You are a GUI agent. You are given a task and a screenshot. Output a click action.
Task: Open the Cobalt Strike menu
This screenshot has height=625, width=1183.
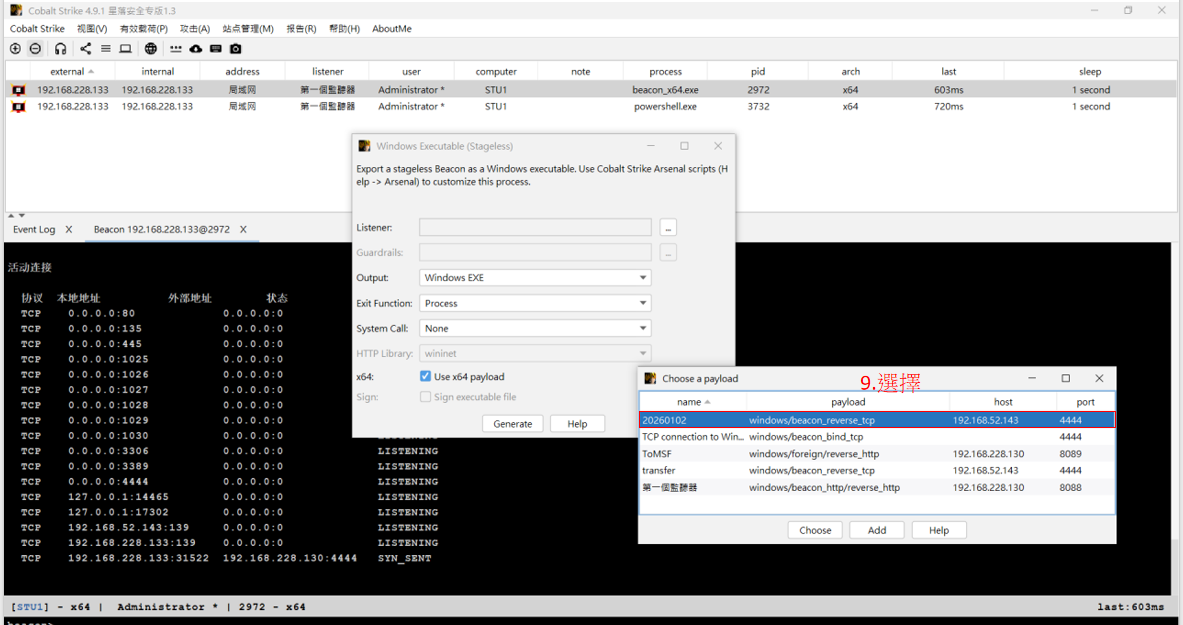[37, 29]
